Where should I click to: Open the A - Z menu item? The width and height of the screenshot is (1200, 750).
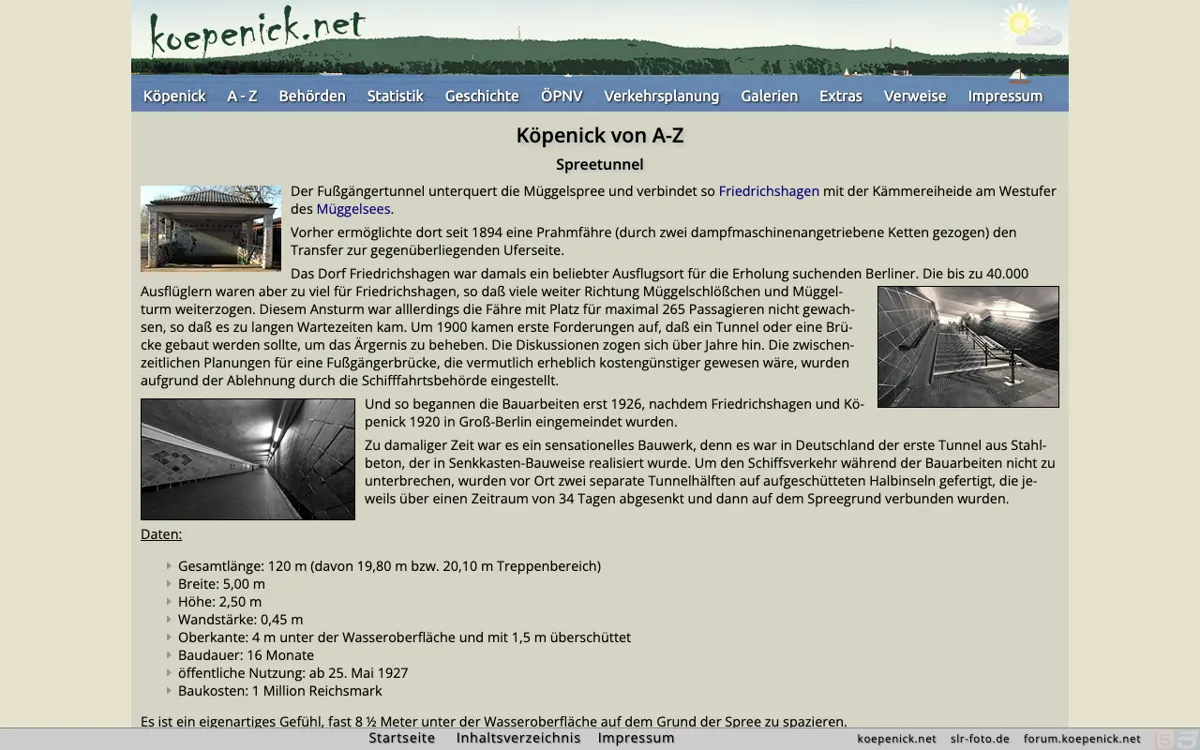[242, 96]
